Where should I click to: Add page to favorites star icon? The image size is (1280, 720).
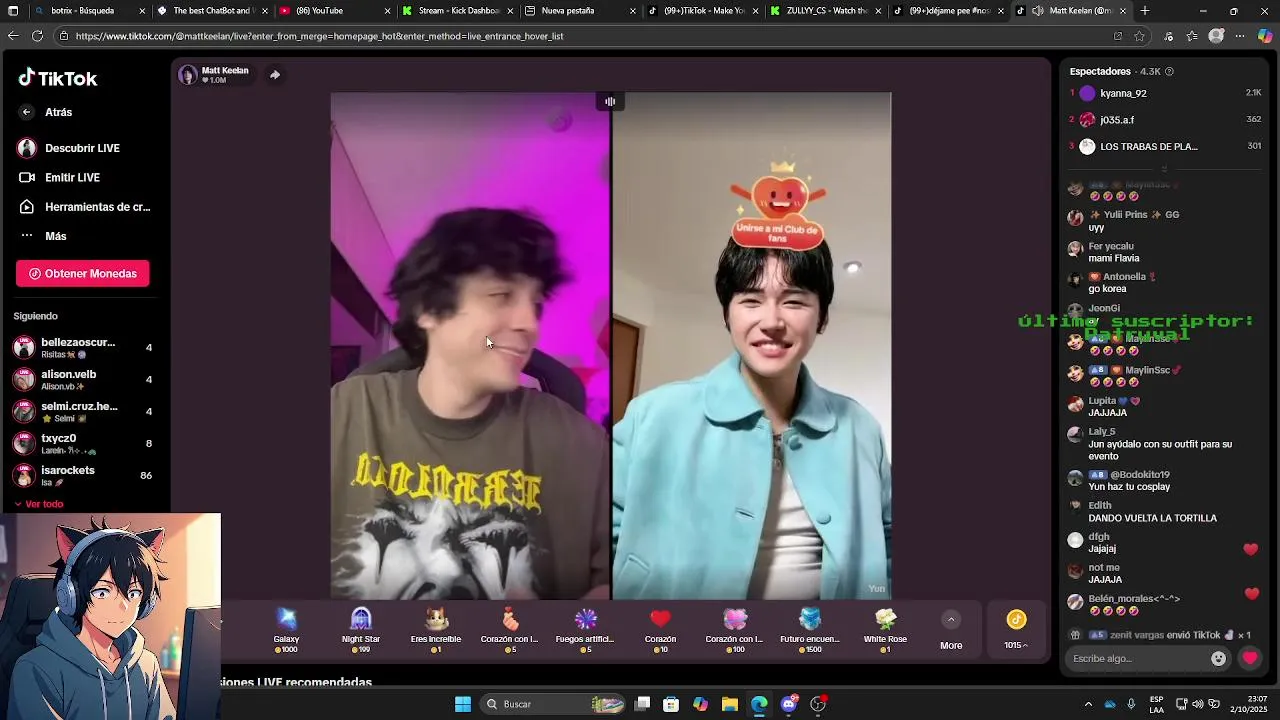[x=1139, y=36]
